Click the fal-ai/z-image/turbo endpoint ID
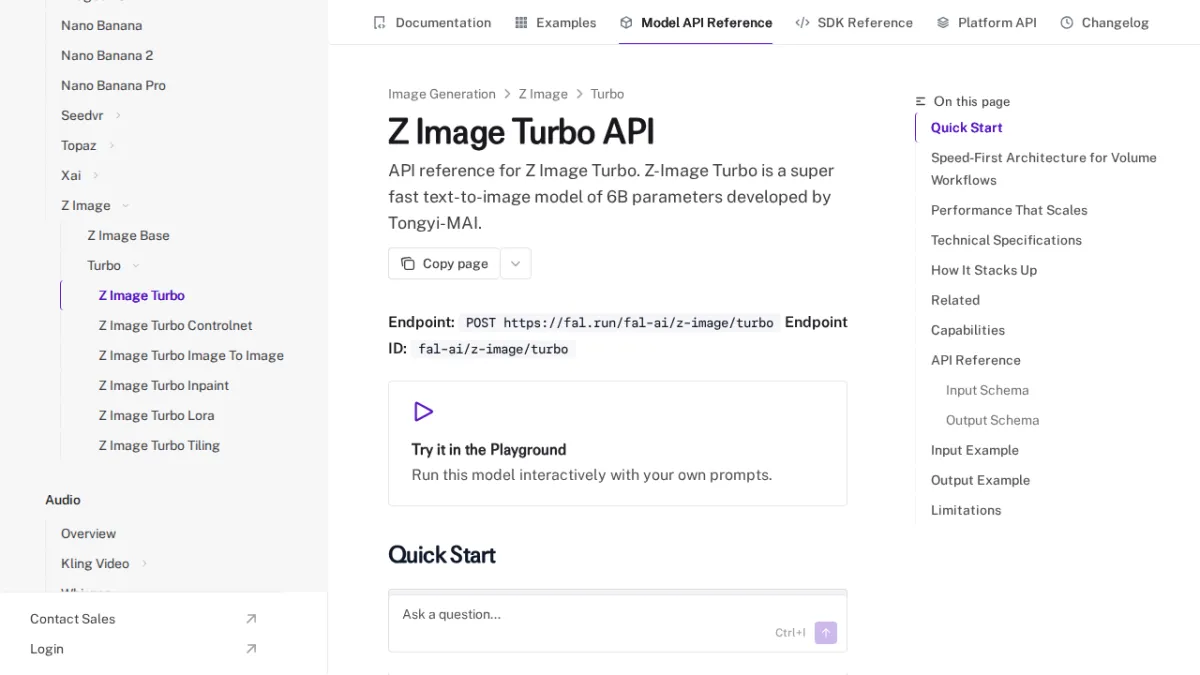This screenshot has width=1200, height=675. pos(493,349)
